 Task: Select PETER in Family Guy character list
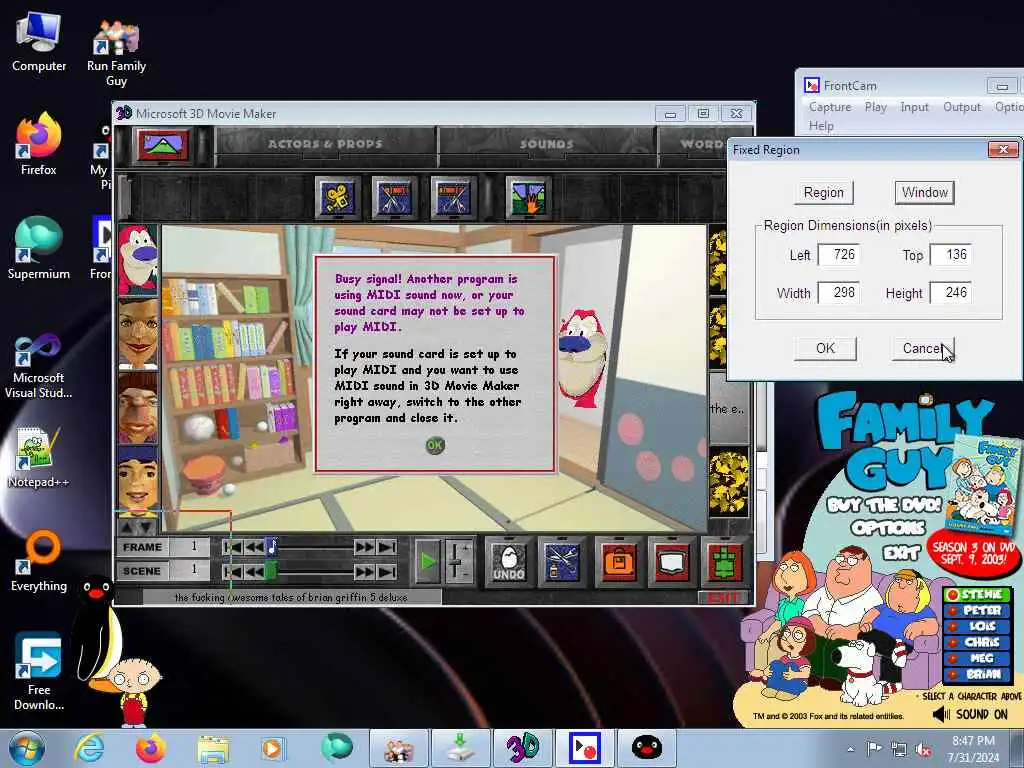[977, 610]
